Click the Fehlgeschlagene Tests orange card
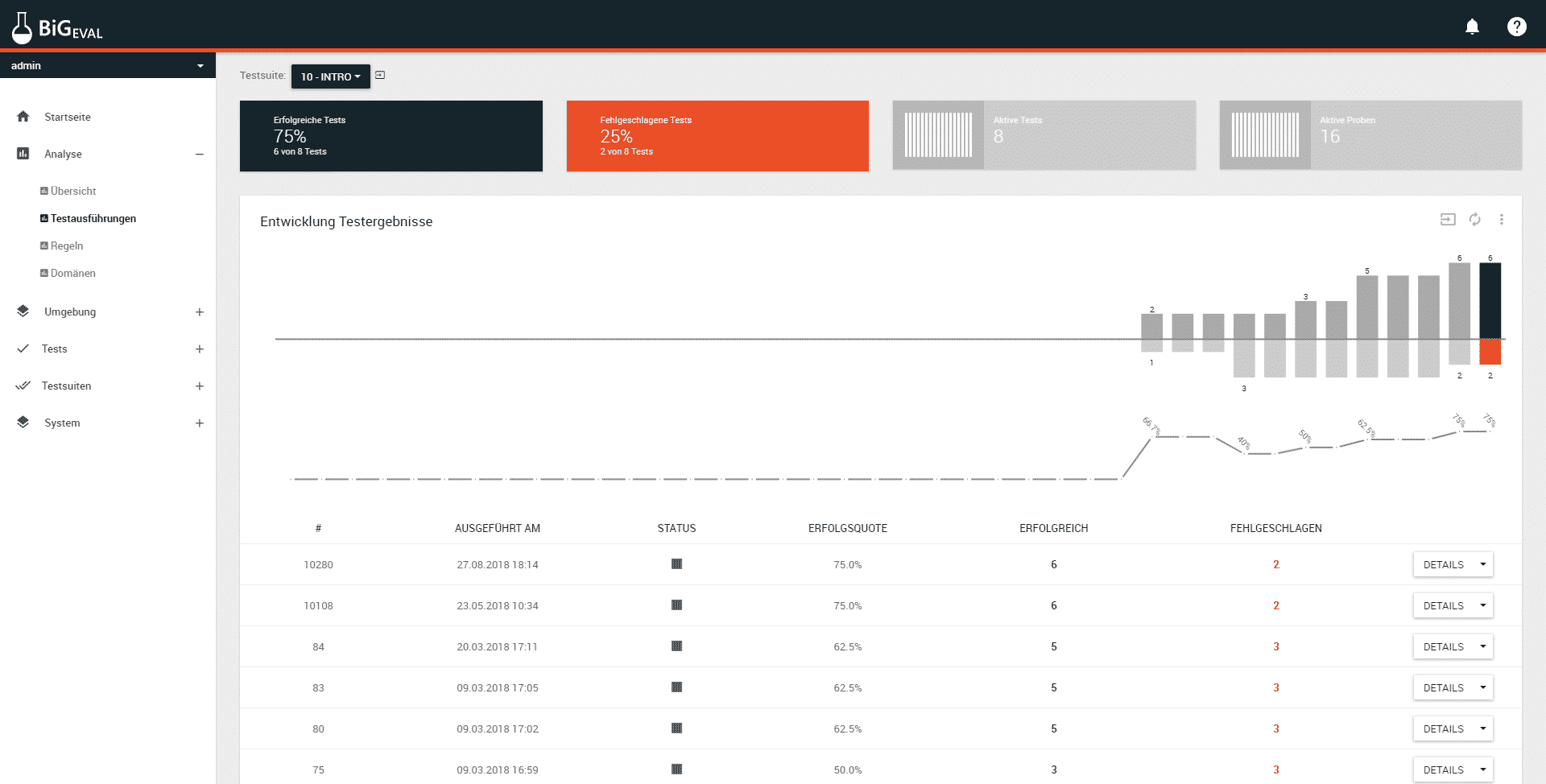The width and height of the screenshot is (1546, 784). 717,135
